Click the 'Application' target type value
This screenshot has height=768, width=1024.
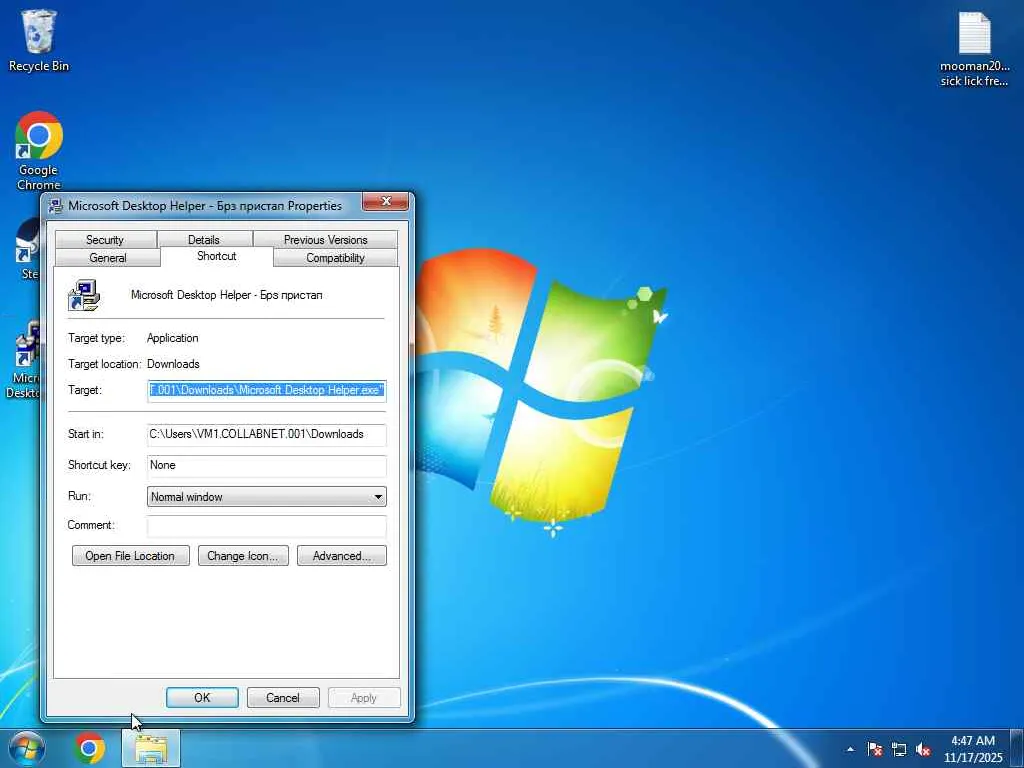[172, 338]
